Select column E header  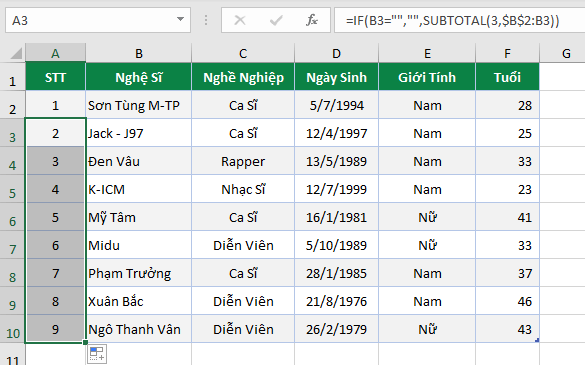427,53
